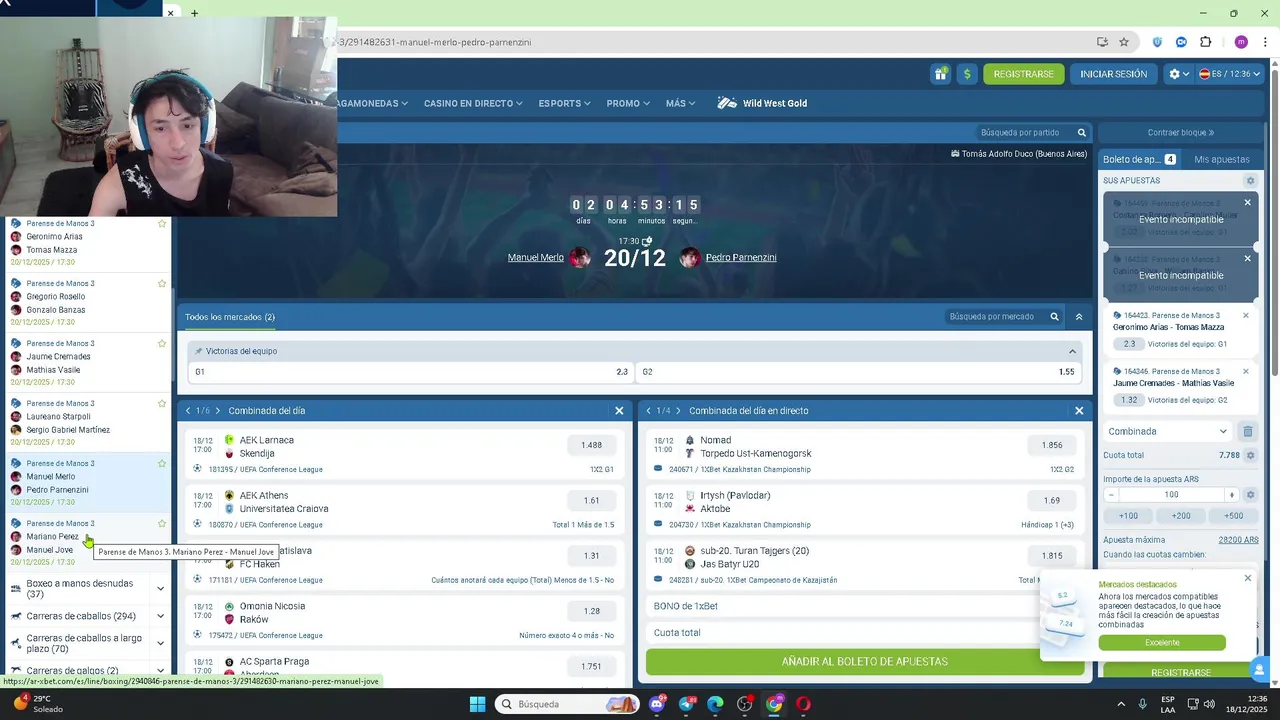Open Chrome three-dot menu

[x=1266, y=42]
